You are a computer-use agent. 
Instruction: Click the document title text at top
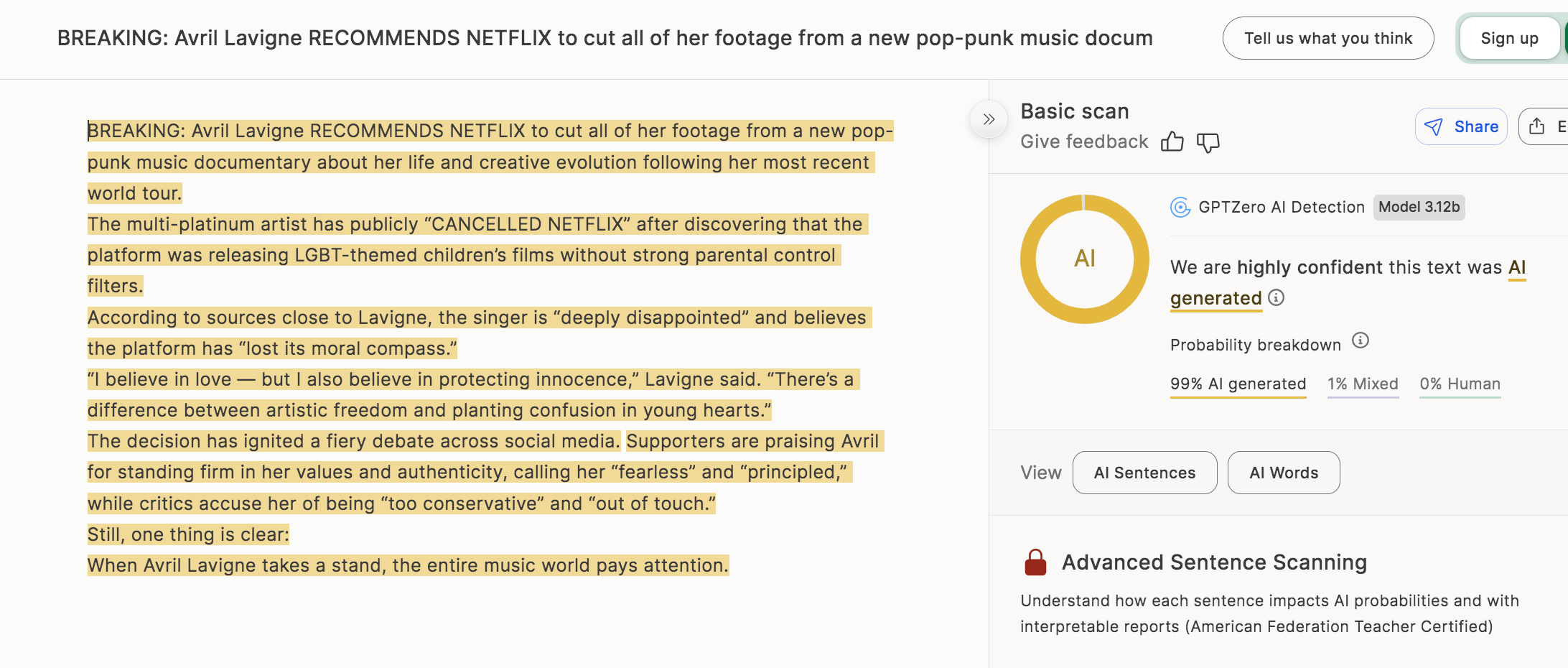(x=605, y=38)
